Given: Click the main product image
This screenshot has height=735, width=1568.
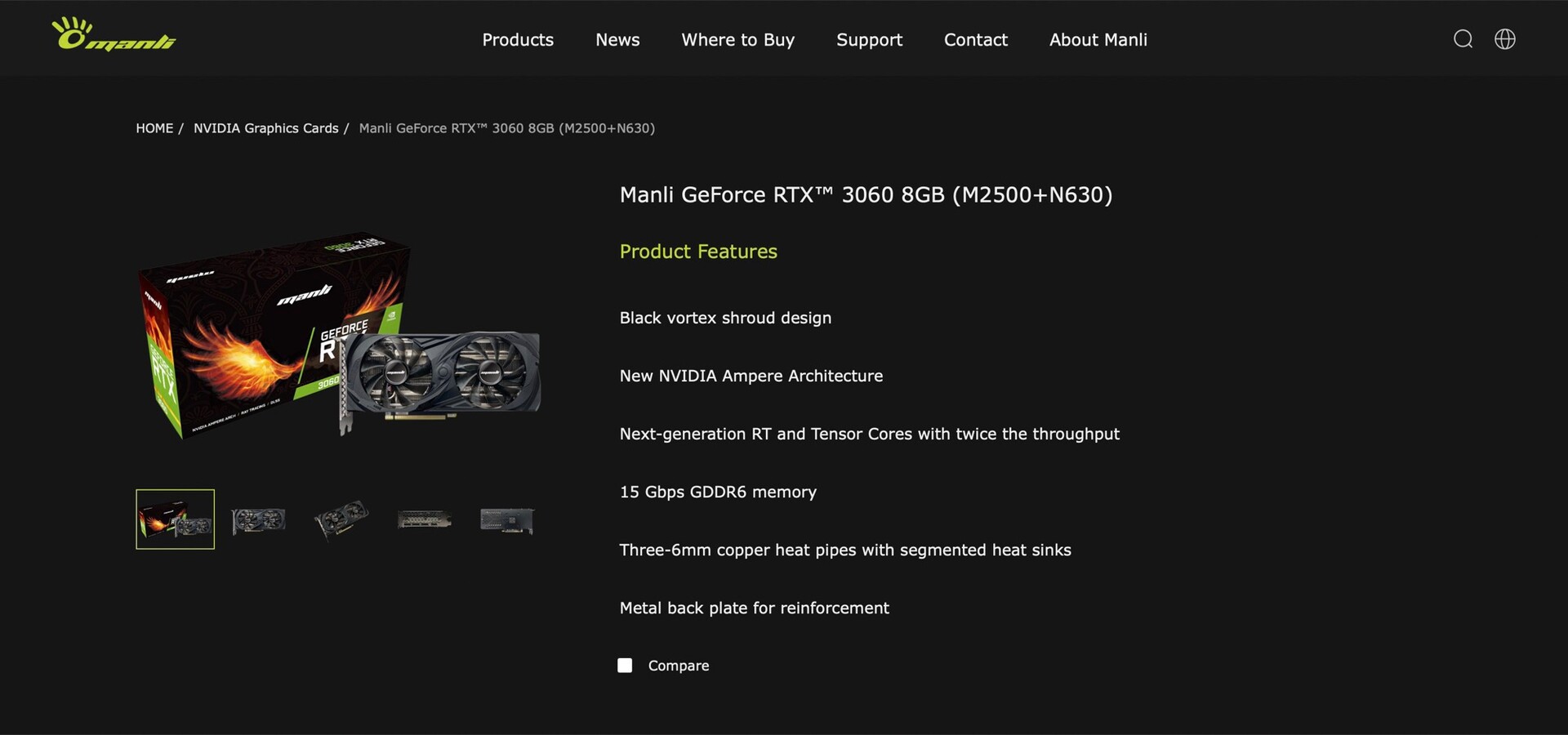Looking at the screenshot, I should pyautogui.click(x=339, y=336).
